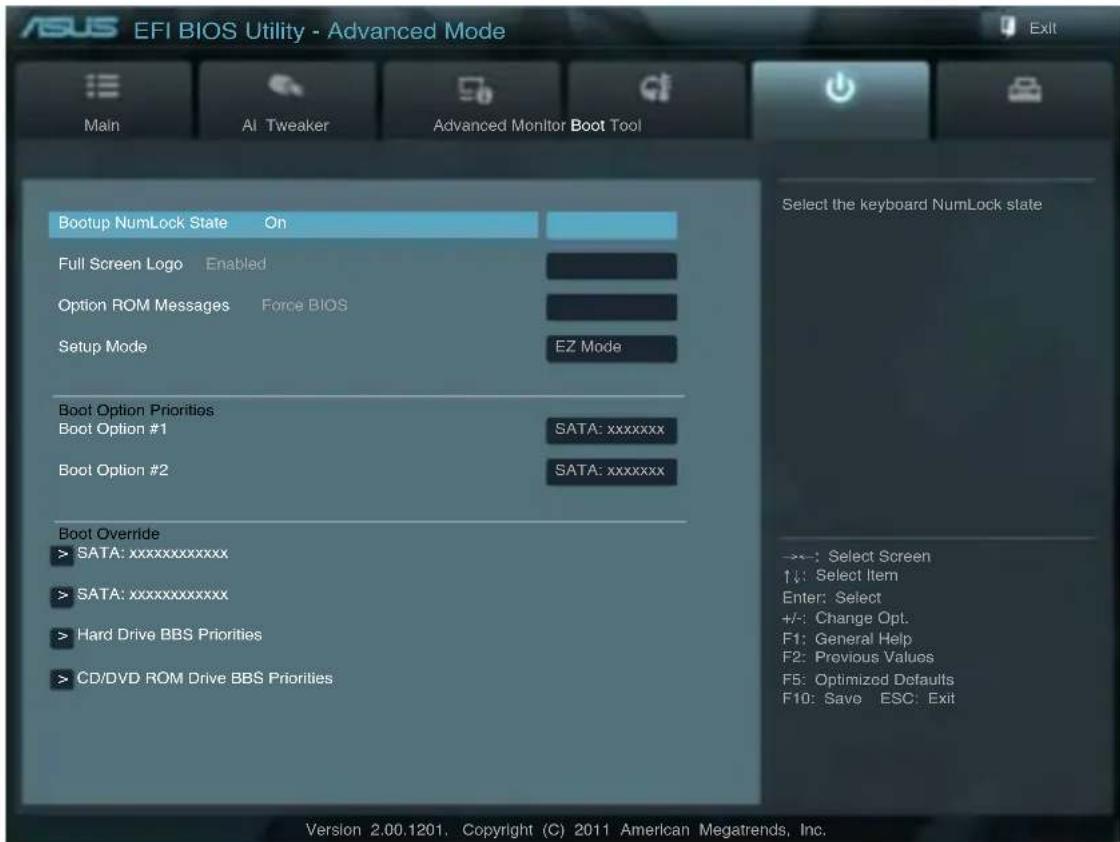
Task: Switch to the Main tab label
Action: [102, 125]
